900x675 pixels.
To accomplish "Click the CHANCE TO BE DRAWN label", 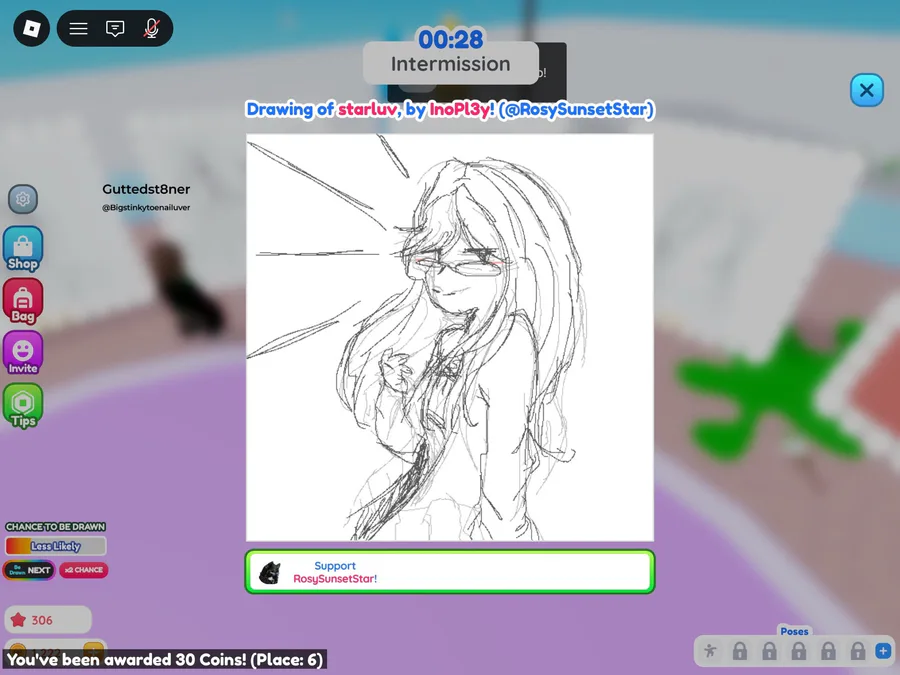I will coord(56,526).
